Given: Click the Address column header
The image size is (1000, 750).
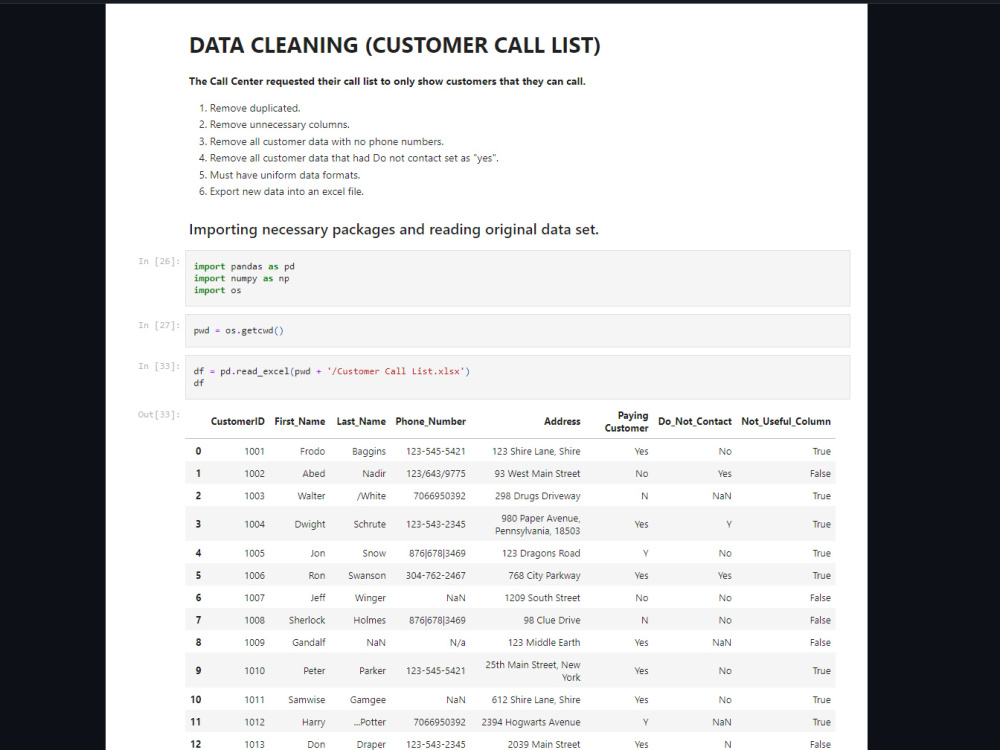Looking at the screenshot, I should coord(562,421).
